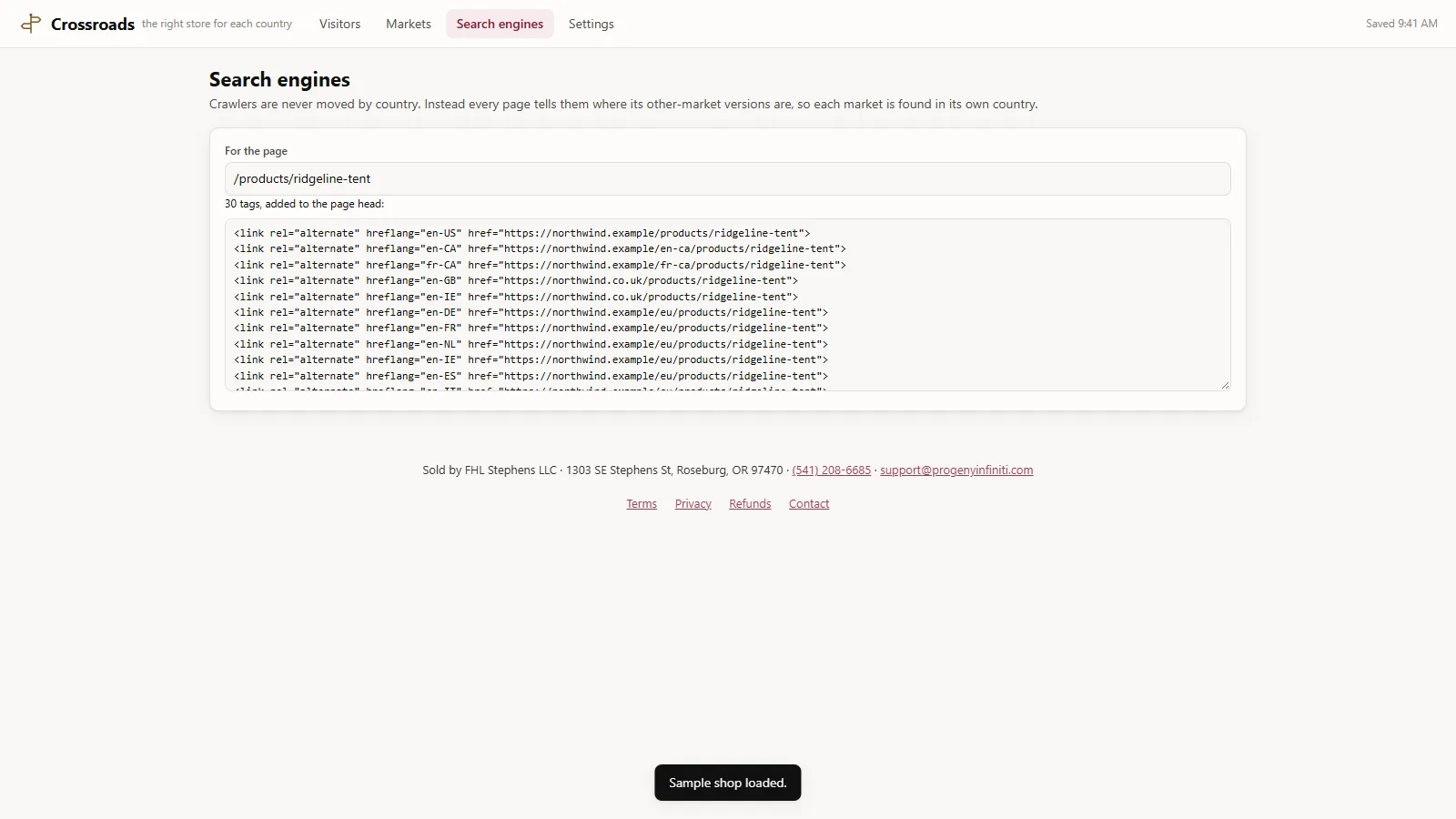Click the hreflang="en-ES" tag line
Image resolution: width=1456 pixels, height=819 pixels.
tap(531, 376)
